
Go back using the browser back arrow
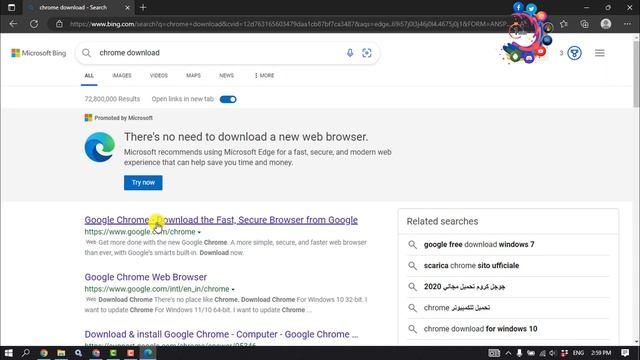tap(13, 24)
